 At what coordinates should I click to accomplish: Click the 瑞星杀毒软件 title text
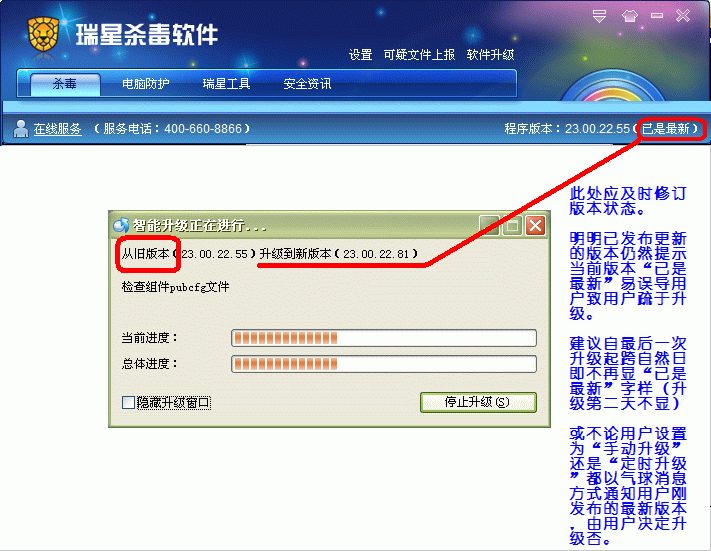[146, 34]
